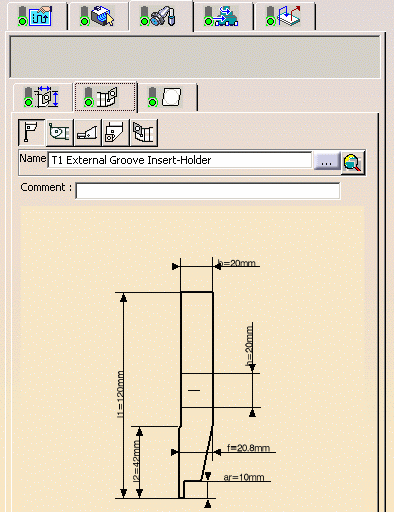Click the search tool magnifier icon
Image resolution: width=394 pixels, height=512 pixels.
click(x=353, y=163)
